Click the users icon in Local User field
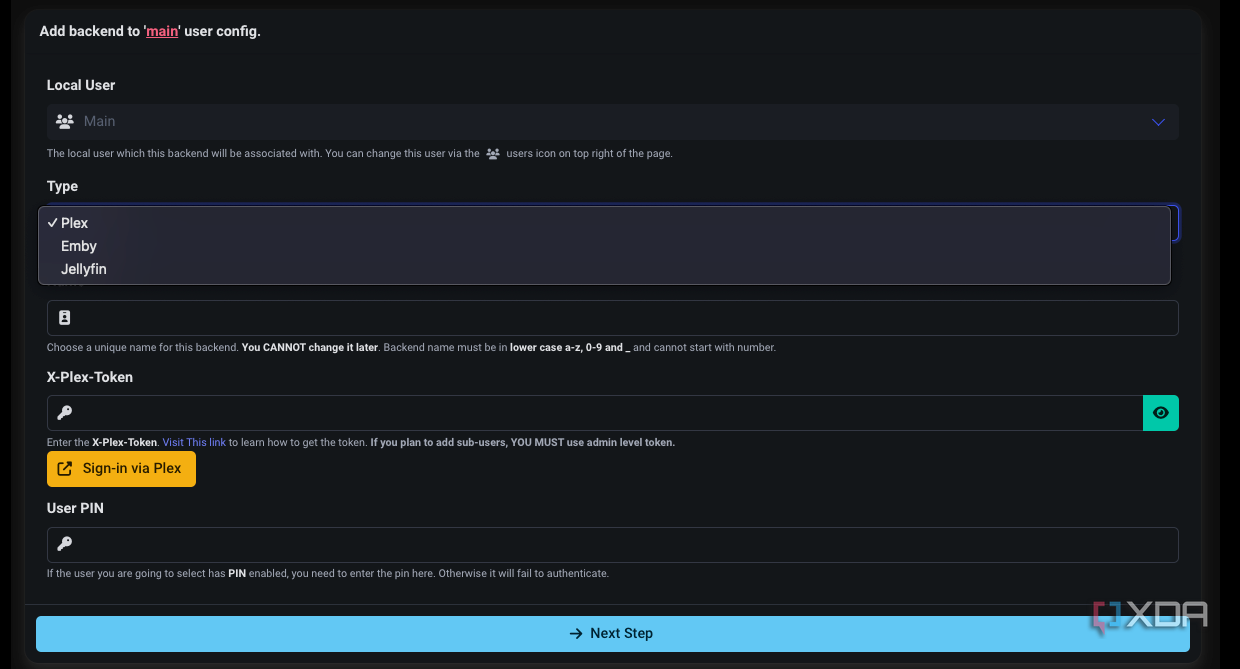 click(65, 122)
